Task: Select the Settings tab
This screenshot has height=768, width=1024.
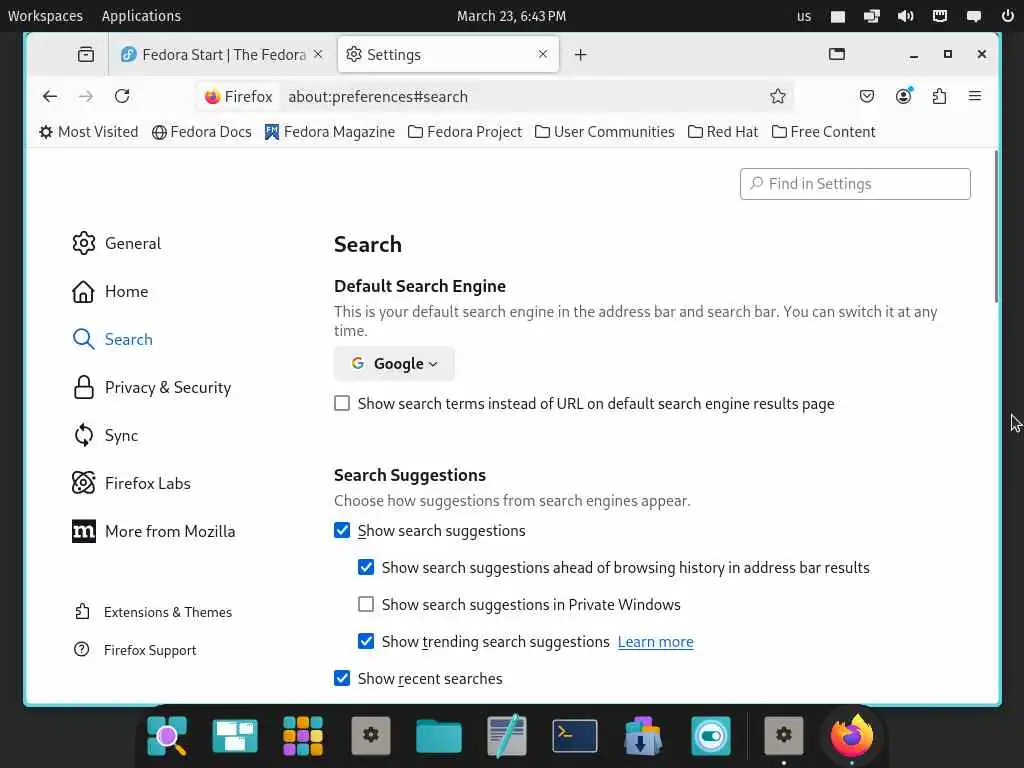Action: click(x=448, y=55)
